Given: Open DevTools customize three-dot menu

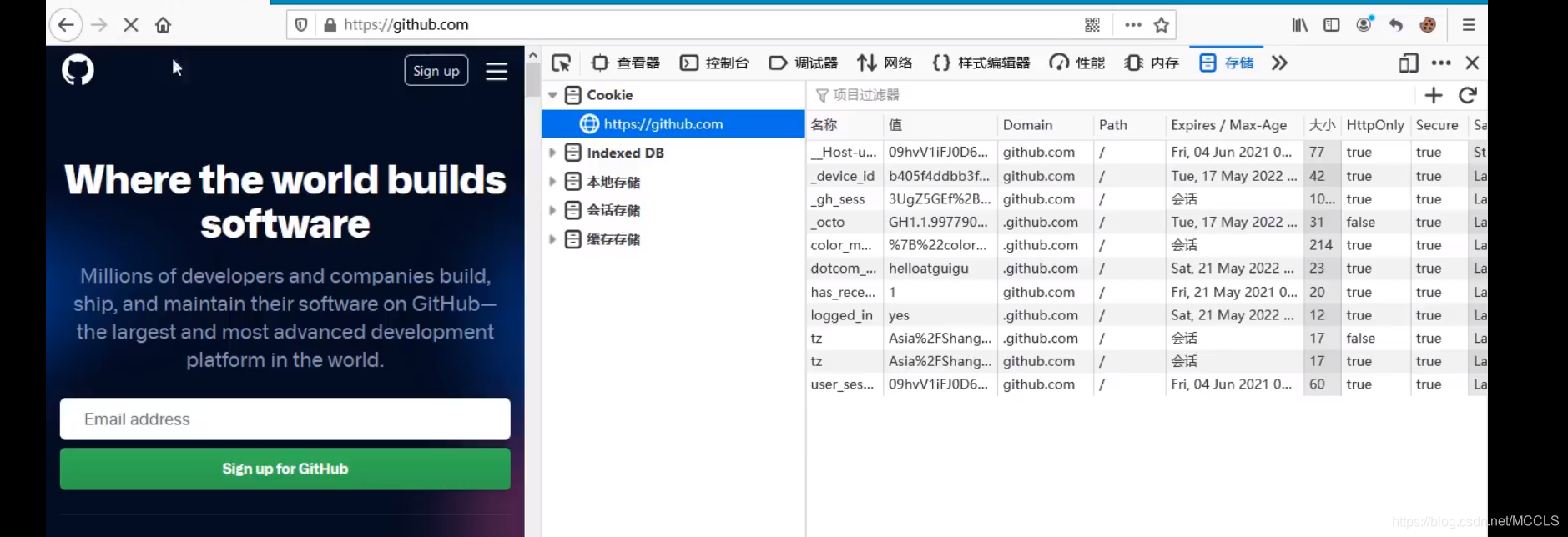Looking at the screenshot, I should (x=1441, y=63).
